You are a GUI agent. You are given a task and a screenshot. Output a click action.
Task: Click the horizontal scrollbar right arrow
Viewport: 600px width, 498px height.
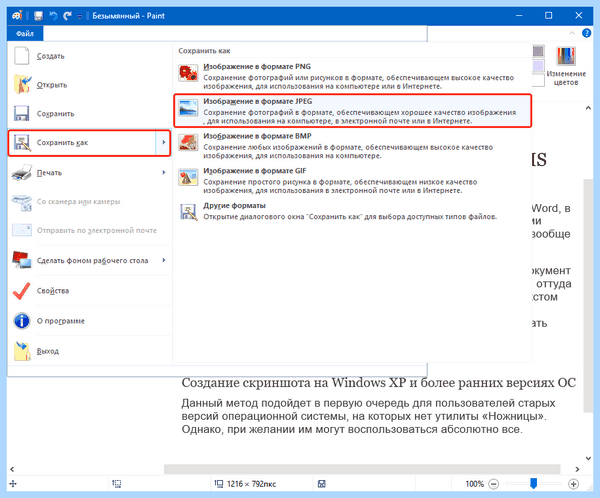(x=577, y=469)
